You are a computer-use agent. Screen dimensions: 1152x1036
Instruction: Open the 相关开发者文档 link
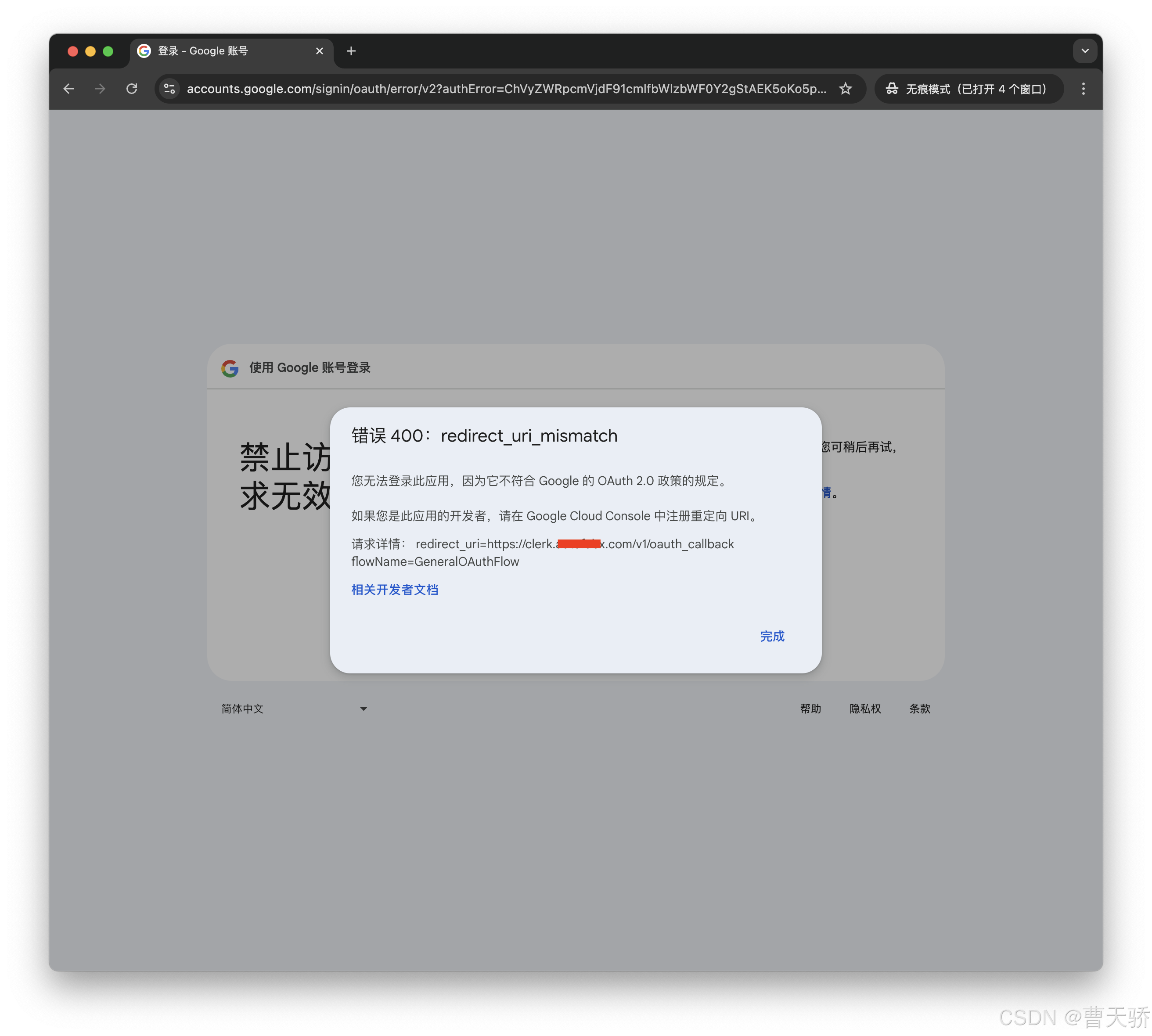point(394,590)
